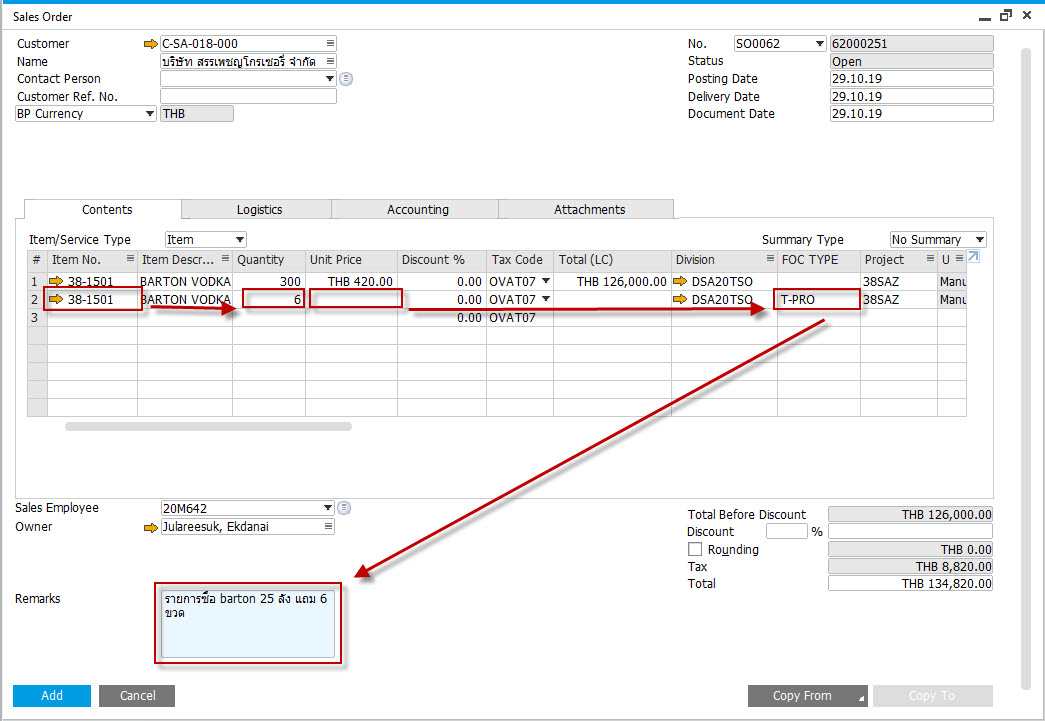This screenshot has width=1045, height=721.
Task: Toggle the Rounding checkbox
Action: coord(695,549)
